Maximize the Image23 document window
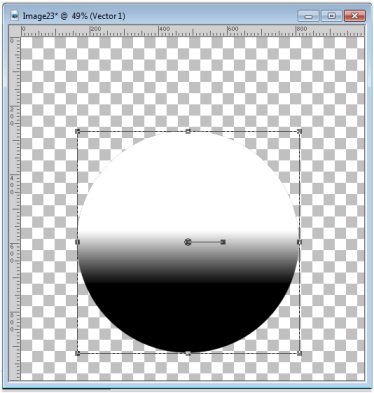Screen dimensions: 374x393 point(332,16)
